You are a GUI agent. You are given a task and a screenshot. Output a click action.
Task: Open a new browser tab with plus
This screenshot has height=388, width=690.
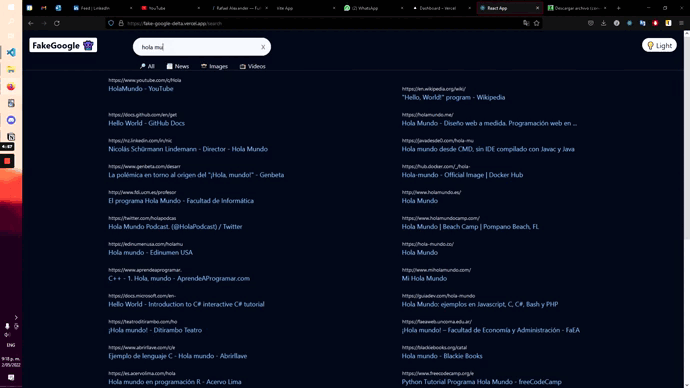pyautogui.click(x=618, y=8)
